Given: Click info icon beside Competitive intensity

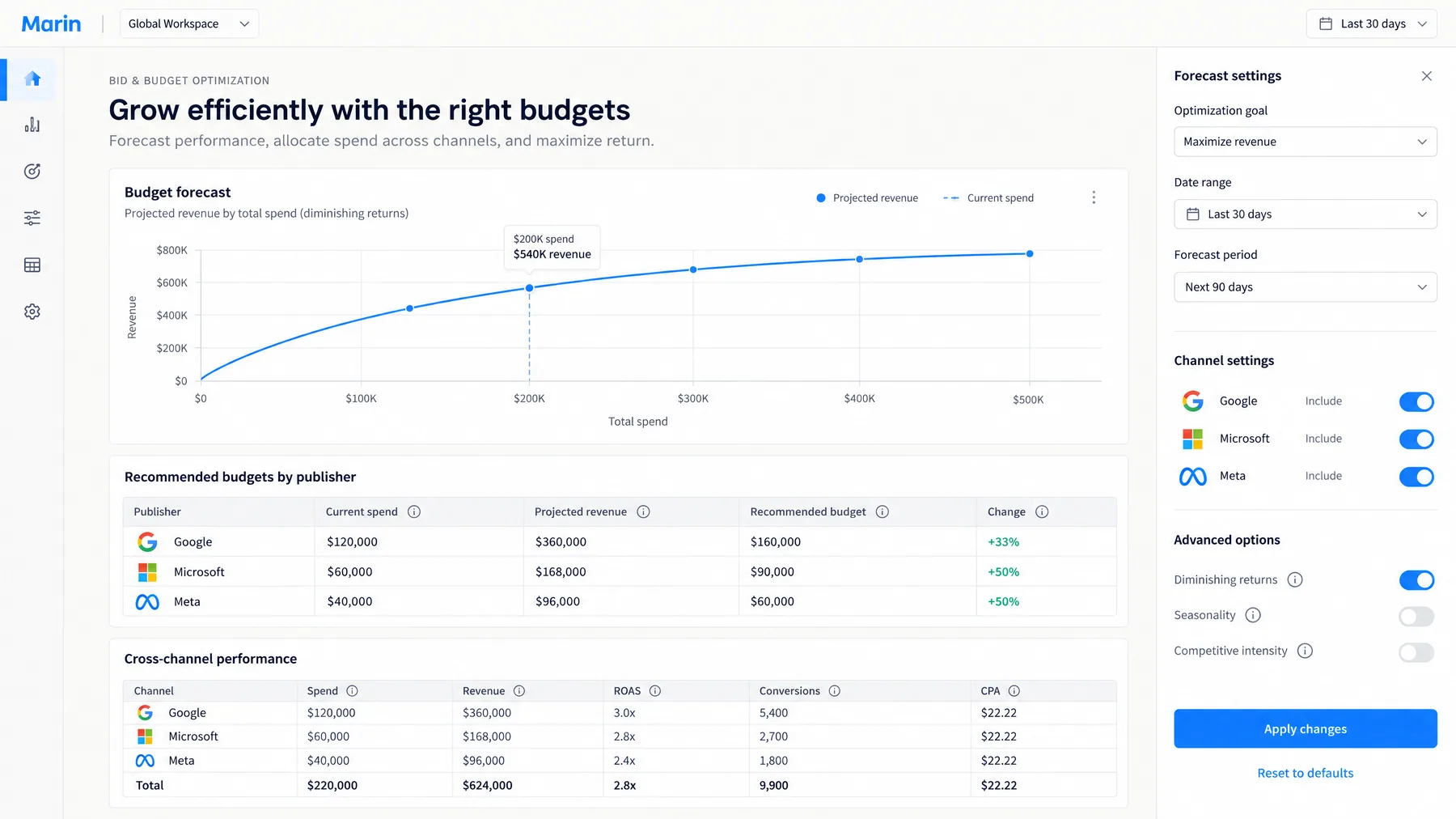Looking at the screenshot, I should (1305, 651).
